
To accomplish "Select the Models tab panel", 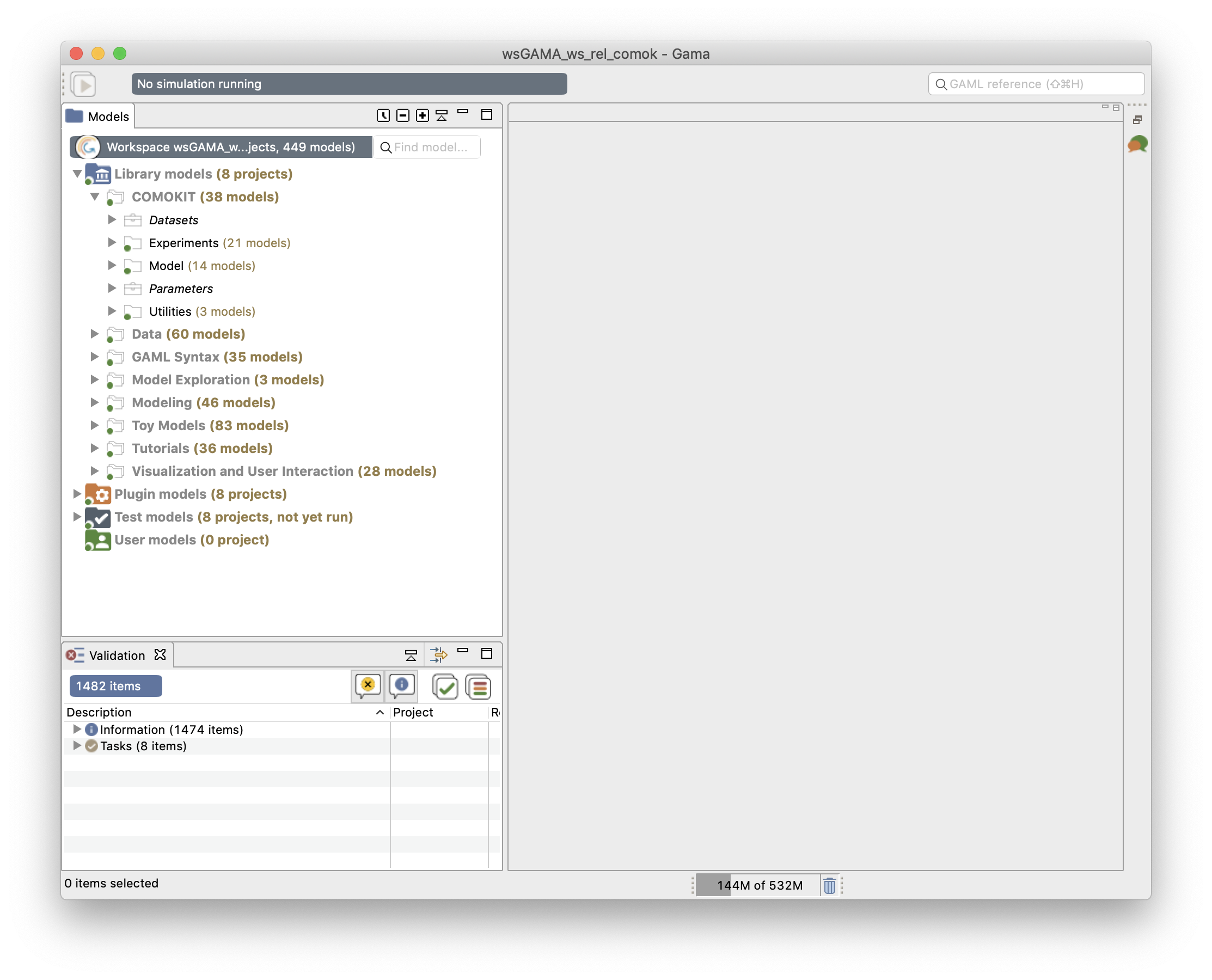I will point(97,115).
